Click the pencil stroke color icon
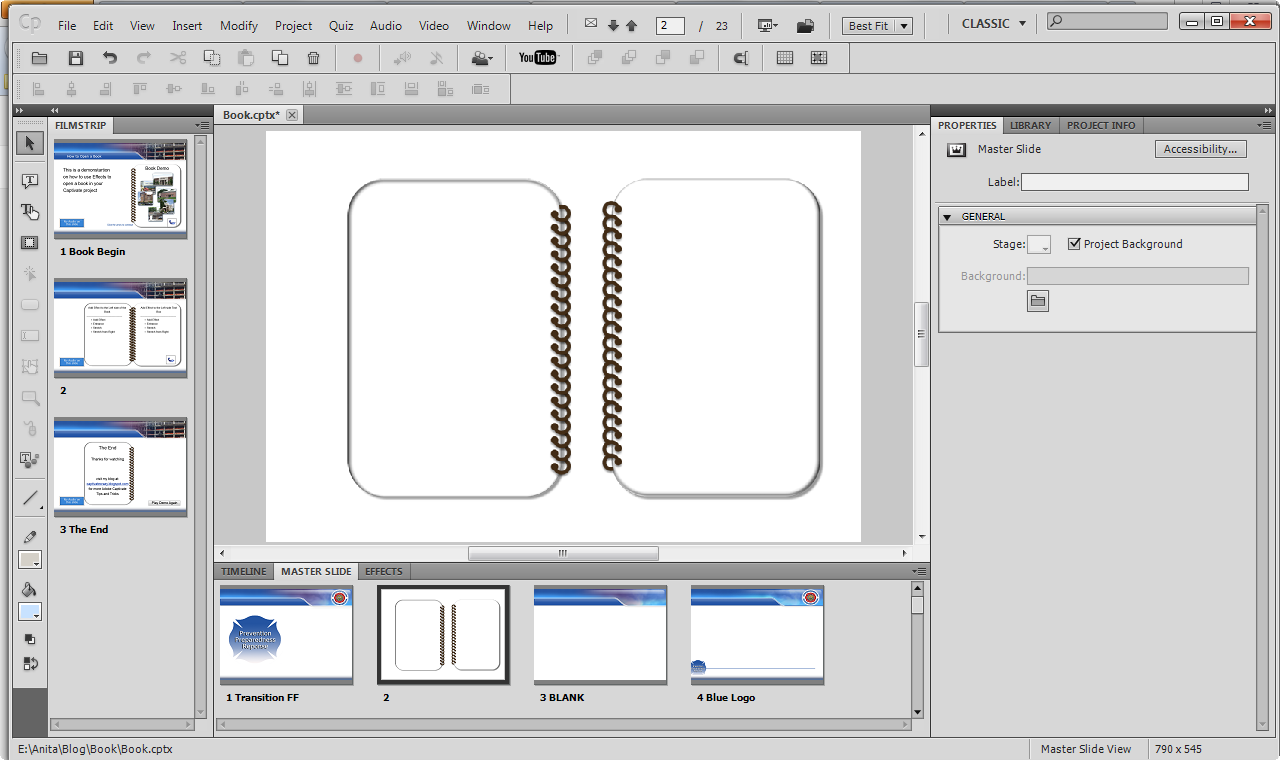This screenshot has height=760, width=1280. tap(30, 537)
